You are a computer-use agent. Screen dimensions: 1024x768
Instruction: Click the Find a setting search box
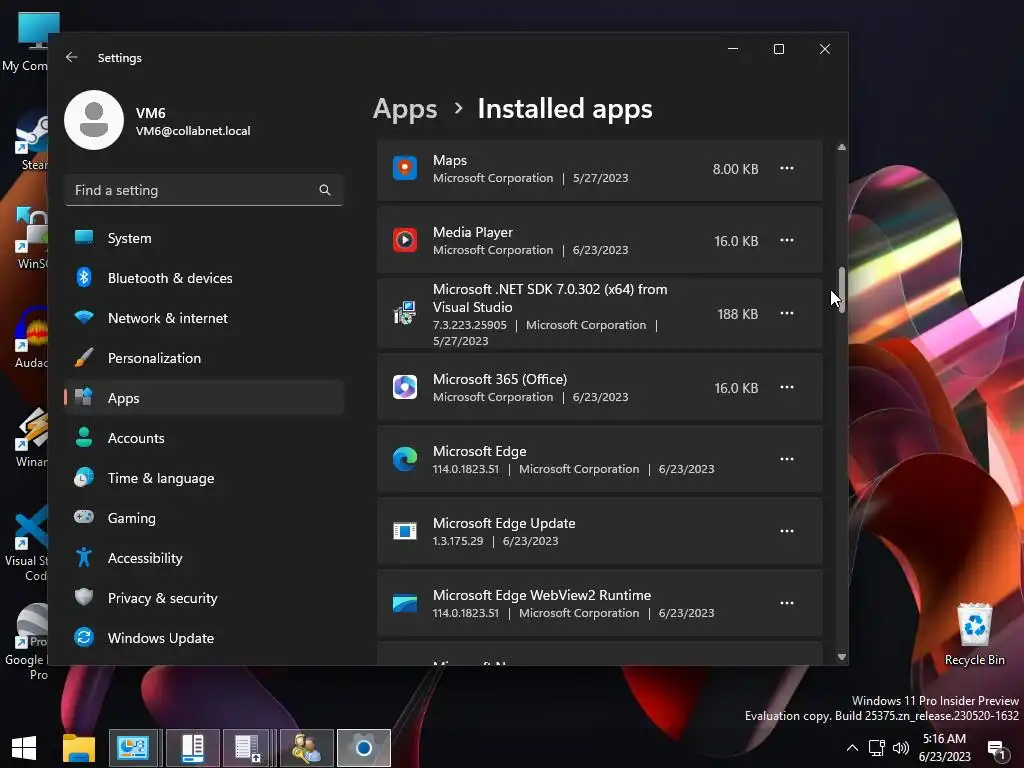pyautogui.click(x=204, y=190)
